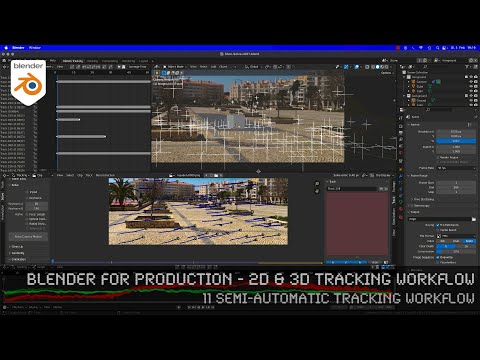Open the Stabilization sidebar tab
The image size is (480, 360).
394,217
